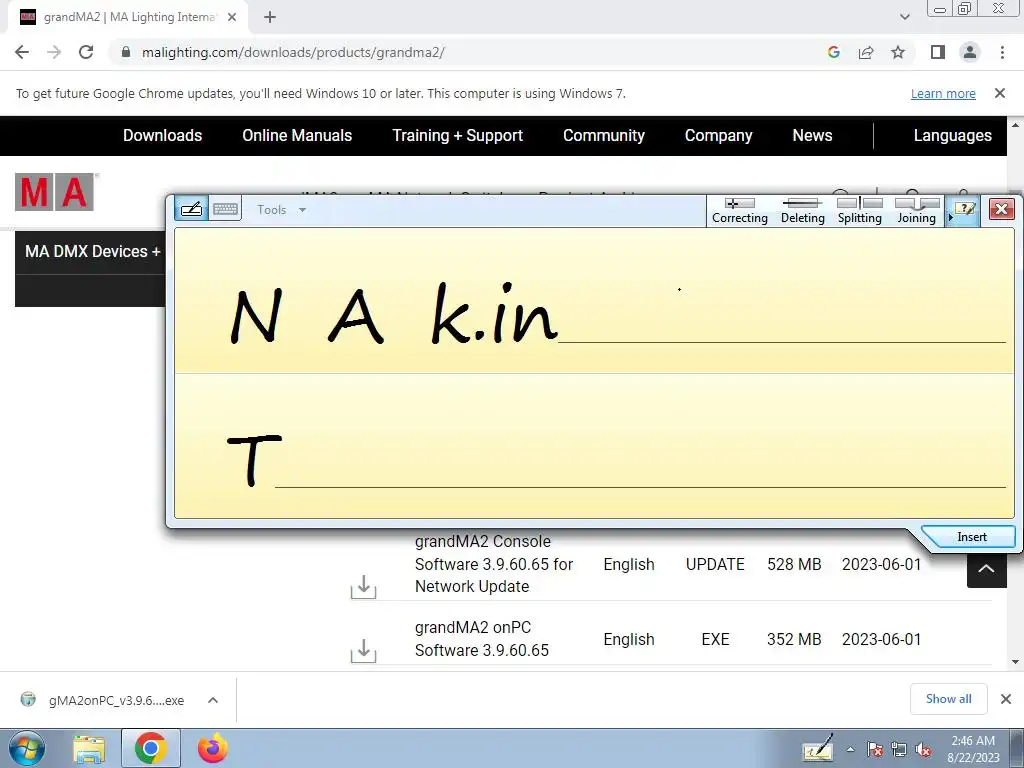Close the Tablet PC Input Panel

(x=1001, y=209)
